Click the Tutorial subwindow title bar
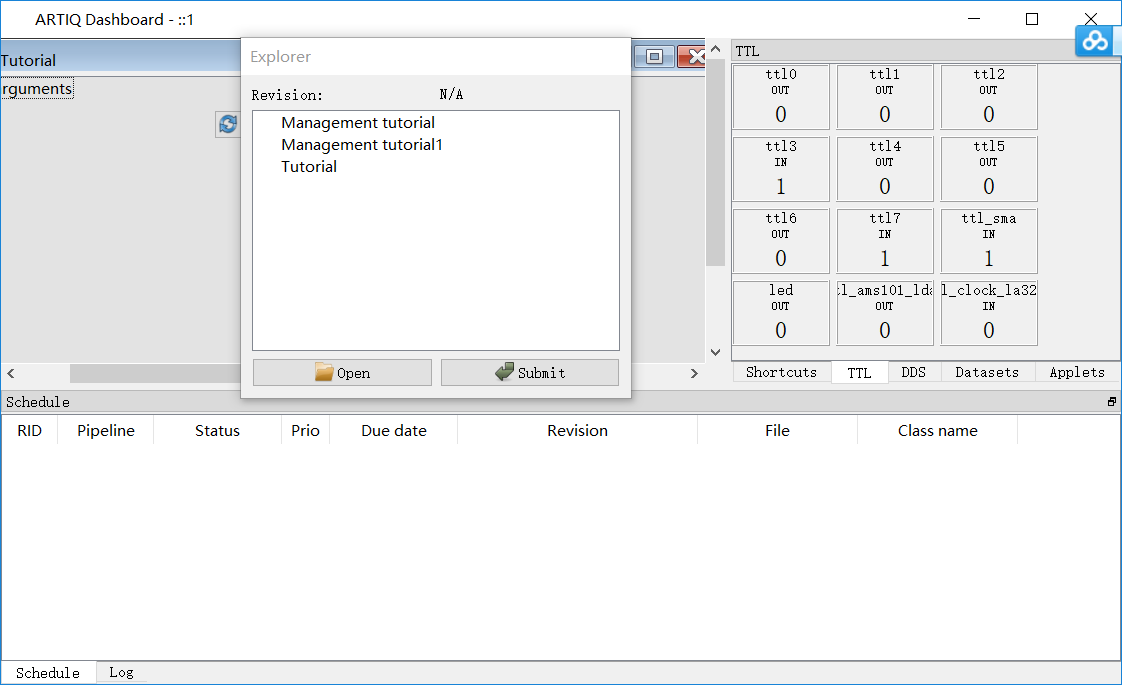 [x=120, y=57]
